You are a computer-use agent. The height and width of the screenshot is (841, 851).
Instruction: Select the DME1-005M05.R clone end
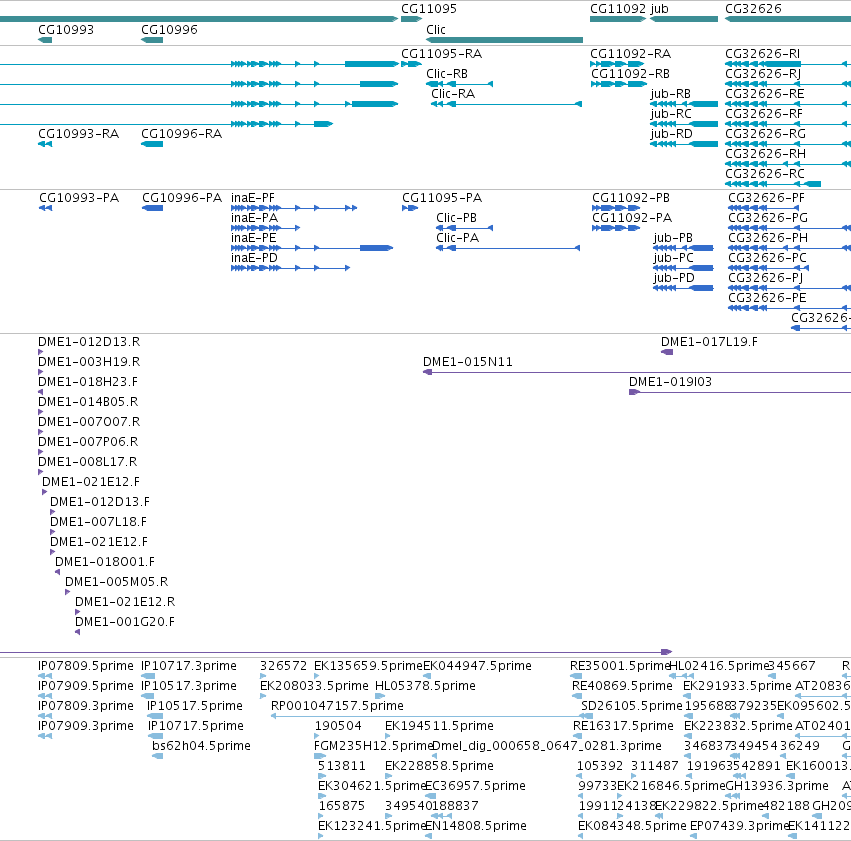68,592
